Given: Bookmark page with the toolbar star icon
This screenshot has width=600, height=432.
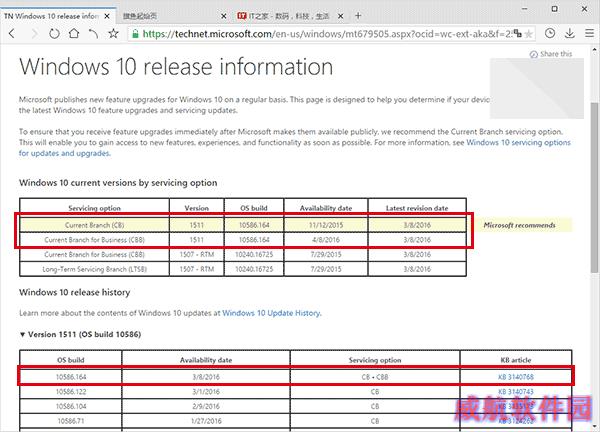Looking at the screenshot, I should tap(113, 34).
